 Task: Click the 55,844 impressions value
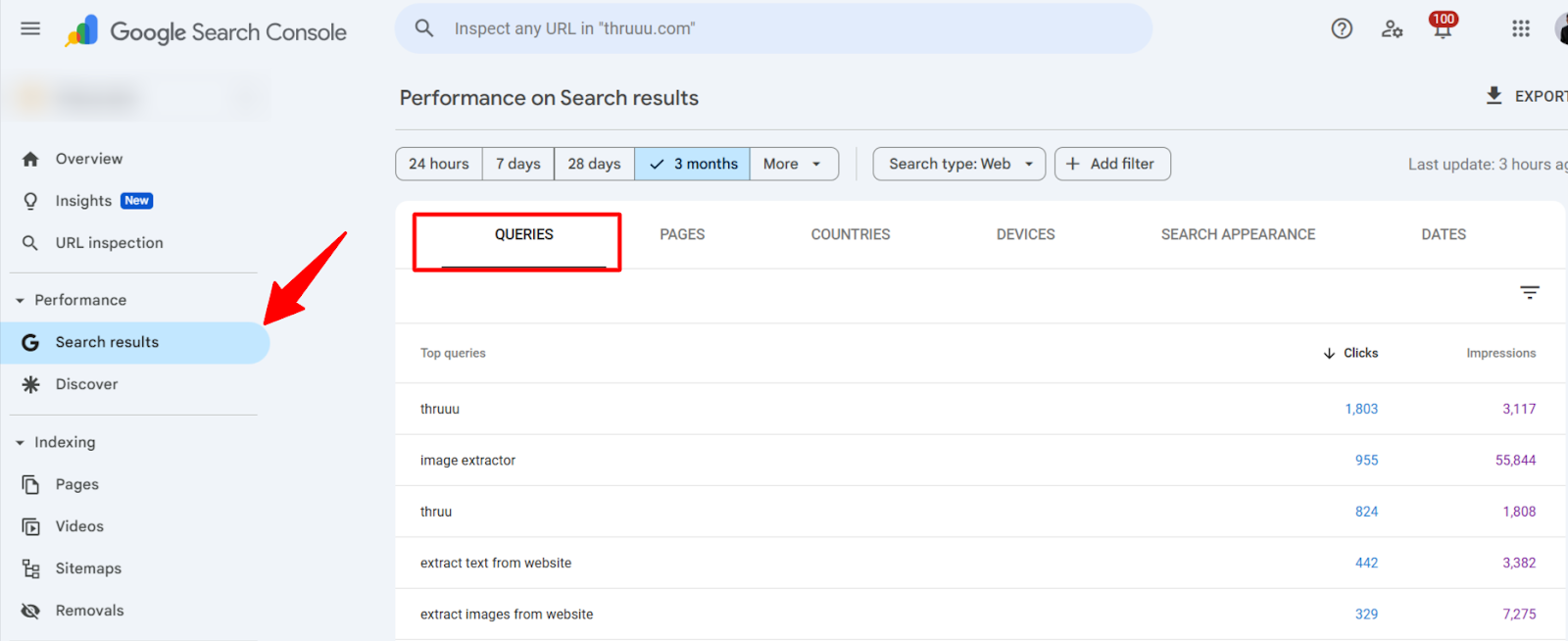[x=1515, y=460]
